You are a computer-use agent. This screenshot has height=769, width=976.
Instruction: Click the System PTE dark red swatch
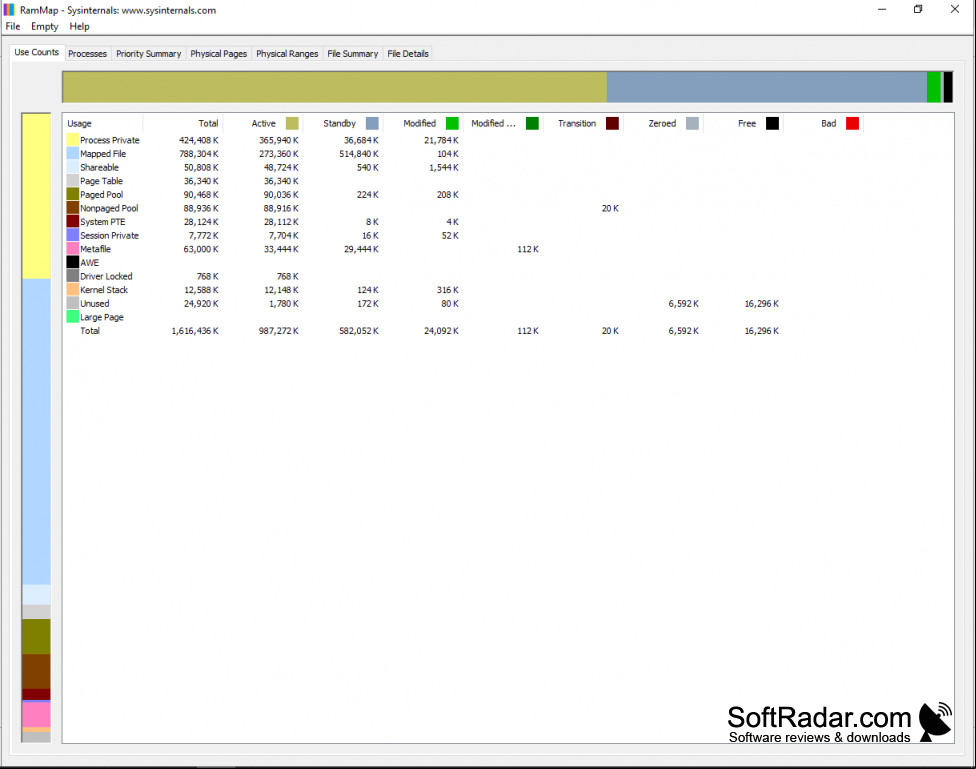tap(73, 221)
